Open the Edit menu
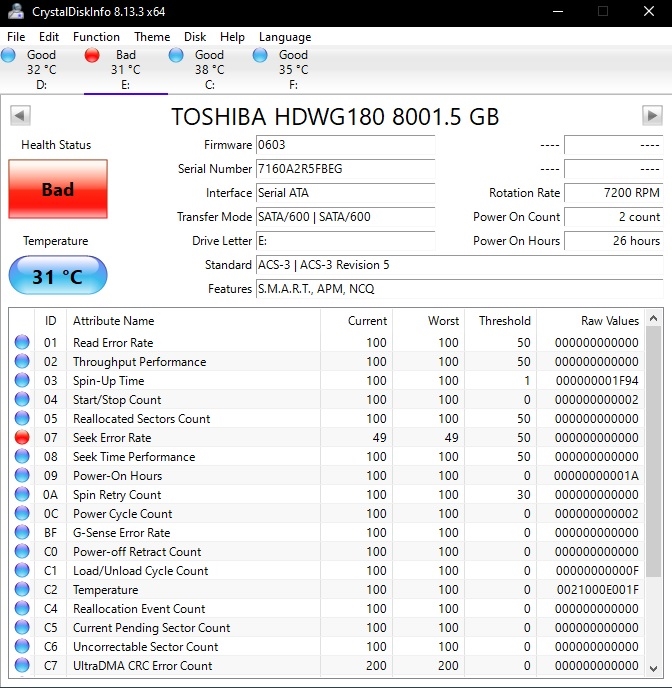The width and height of the screenshot is (672, 688). [49, 37]
